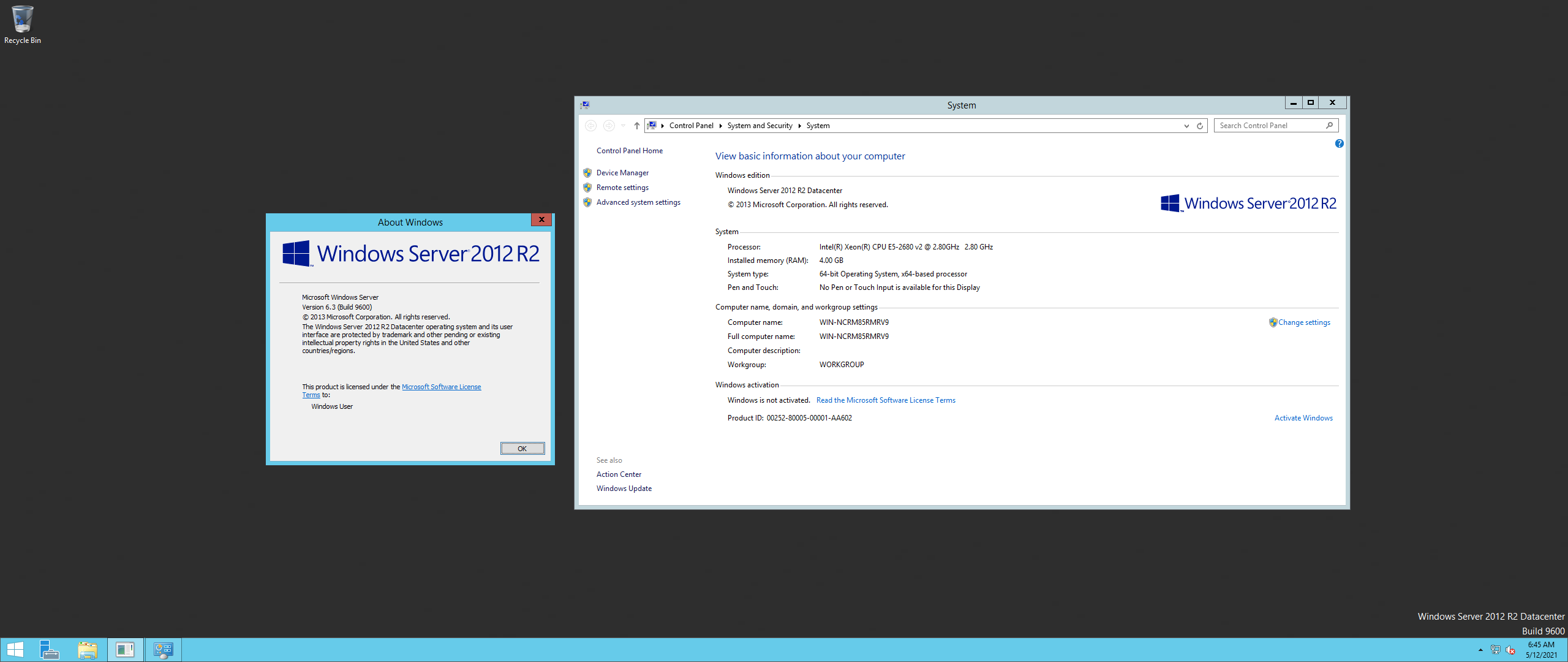Open the volume tray icon
The width and height of the screenshot is (1568, 662).
click(x=1510, y=650)
